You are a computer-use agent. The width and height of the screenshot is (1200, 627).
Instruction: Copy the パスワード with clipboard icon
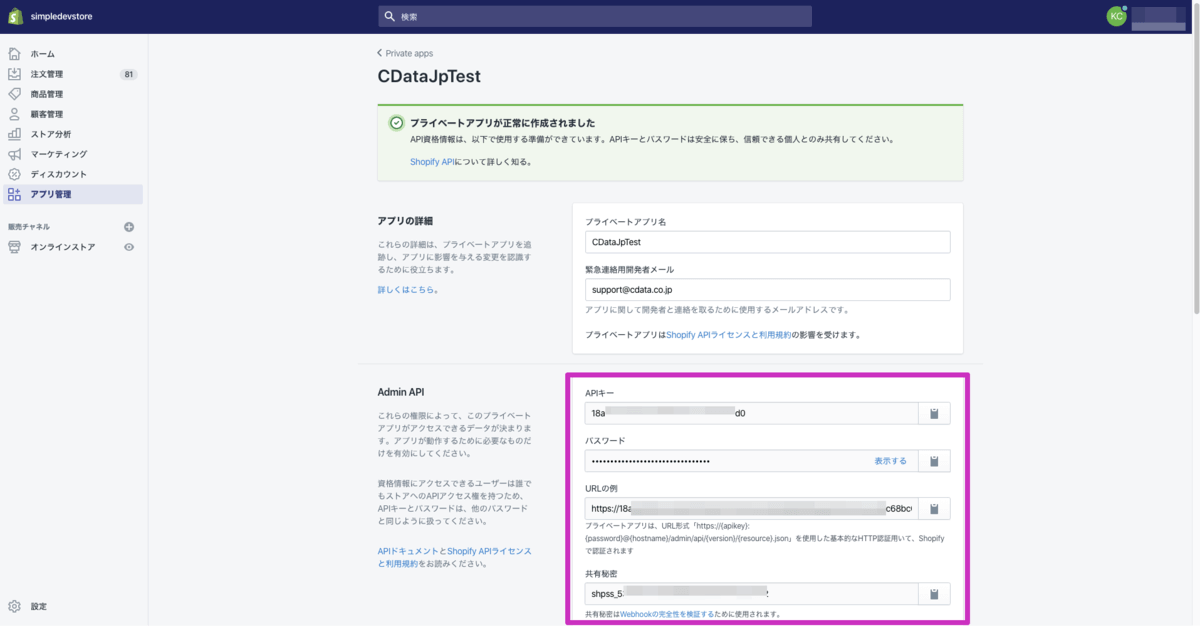[934, 461]
